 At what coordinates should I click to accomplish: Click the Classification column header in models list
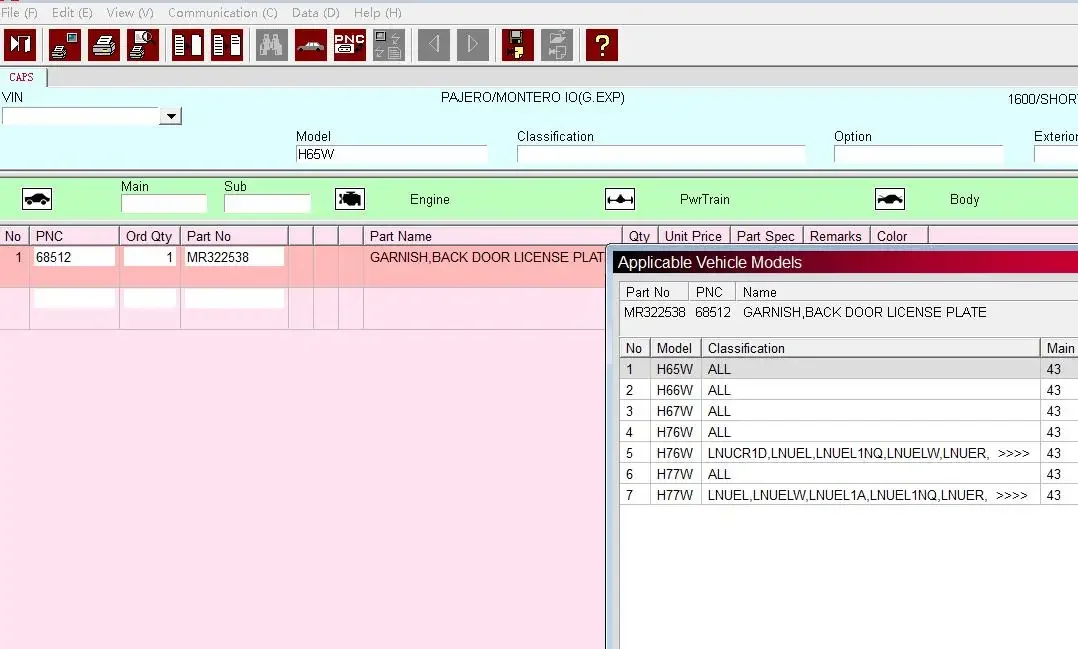pyautogui.click(x=870, y=348)
